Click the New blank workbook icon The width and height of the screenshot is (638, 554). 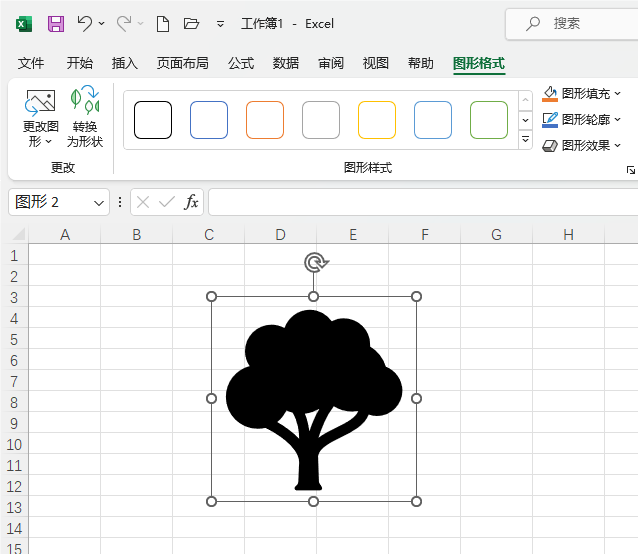[162, 23]
